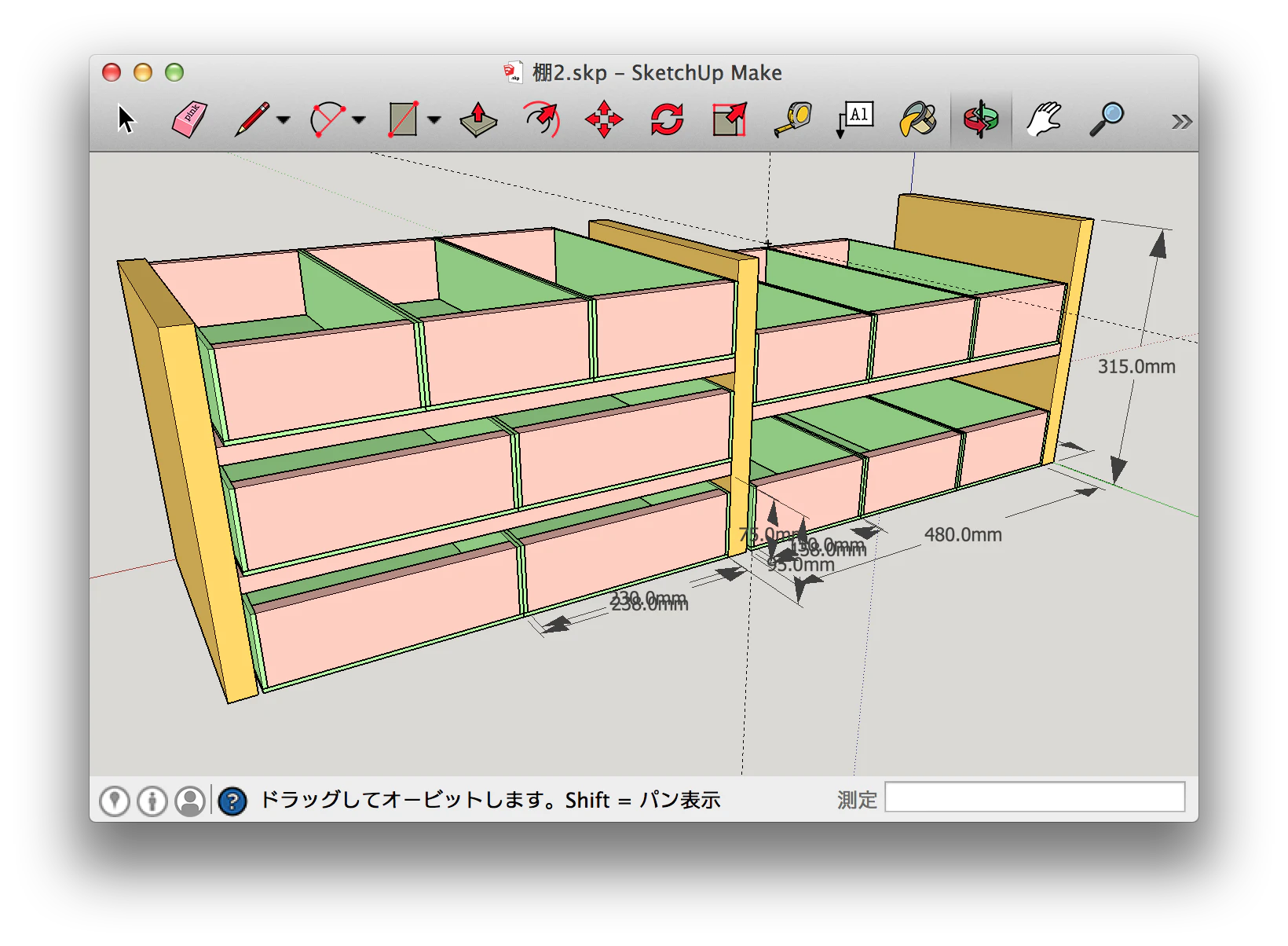Select the arrow Select tool
This screenshot has height=946, width=1288.
(x=126, y=120)
